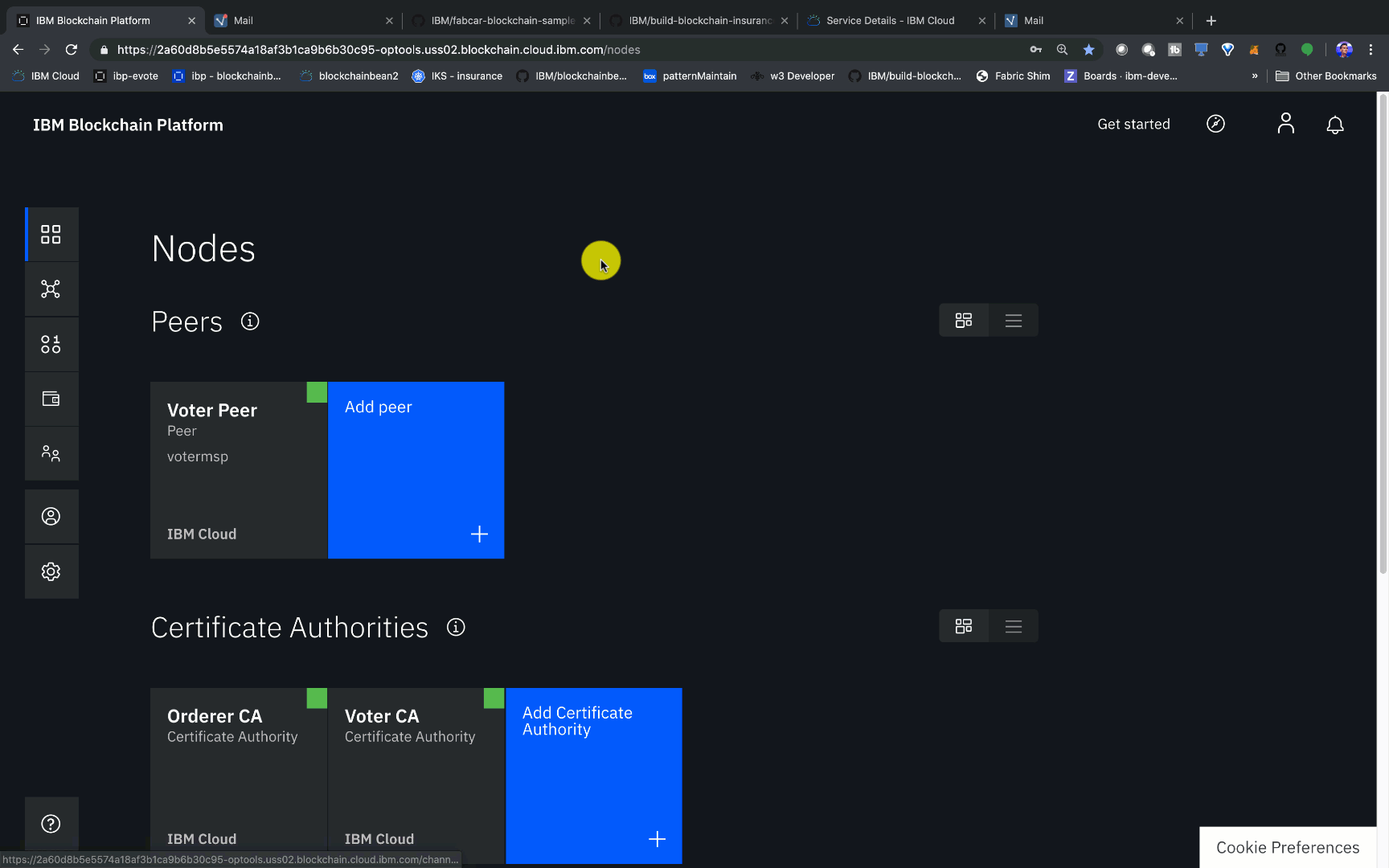Screen dimensions: 1389x868
Task: Open the Orderer CA tile
Action: pos(239,776)
